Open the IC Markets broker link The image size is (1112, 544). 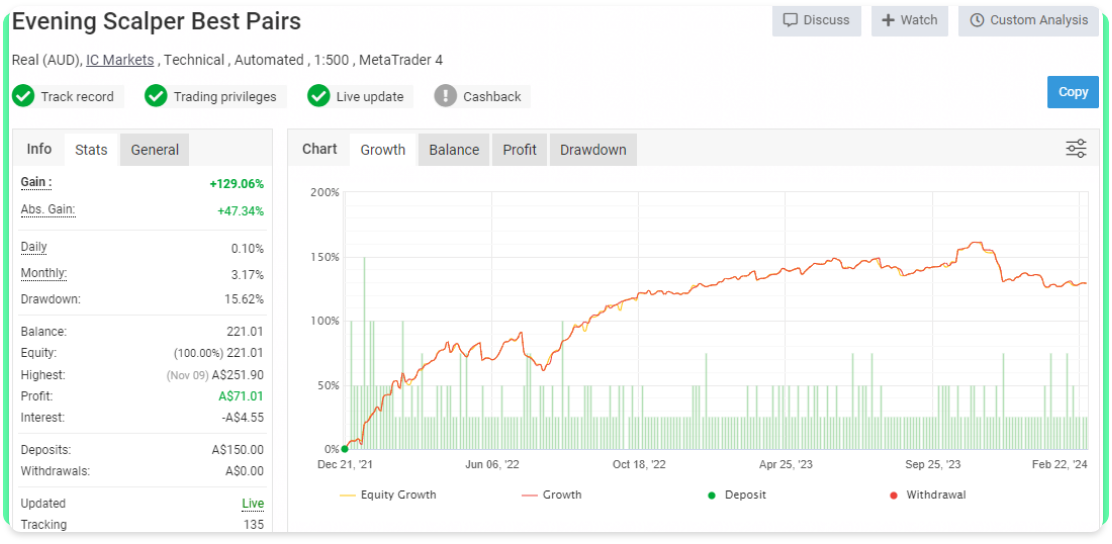[x=120, y=60]
